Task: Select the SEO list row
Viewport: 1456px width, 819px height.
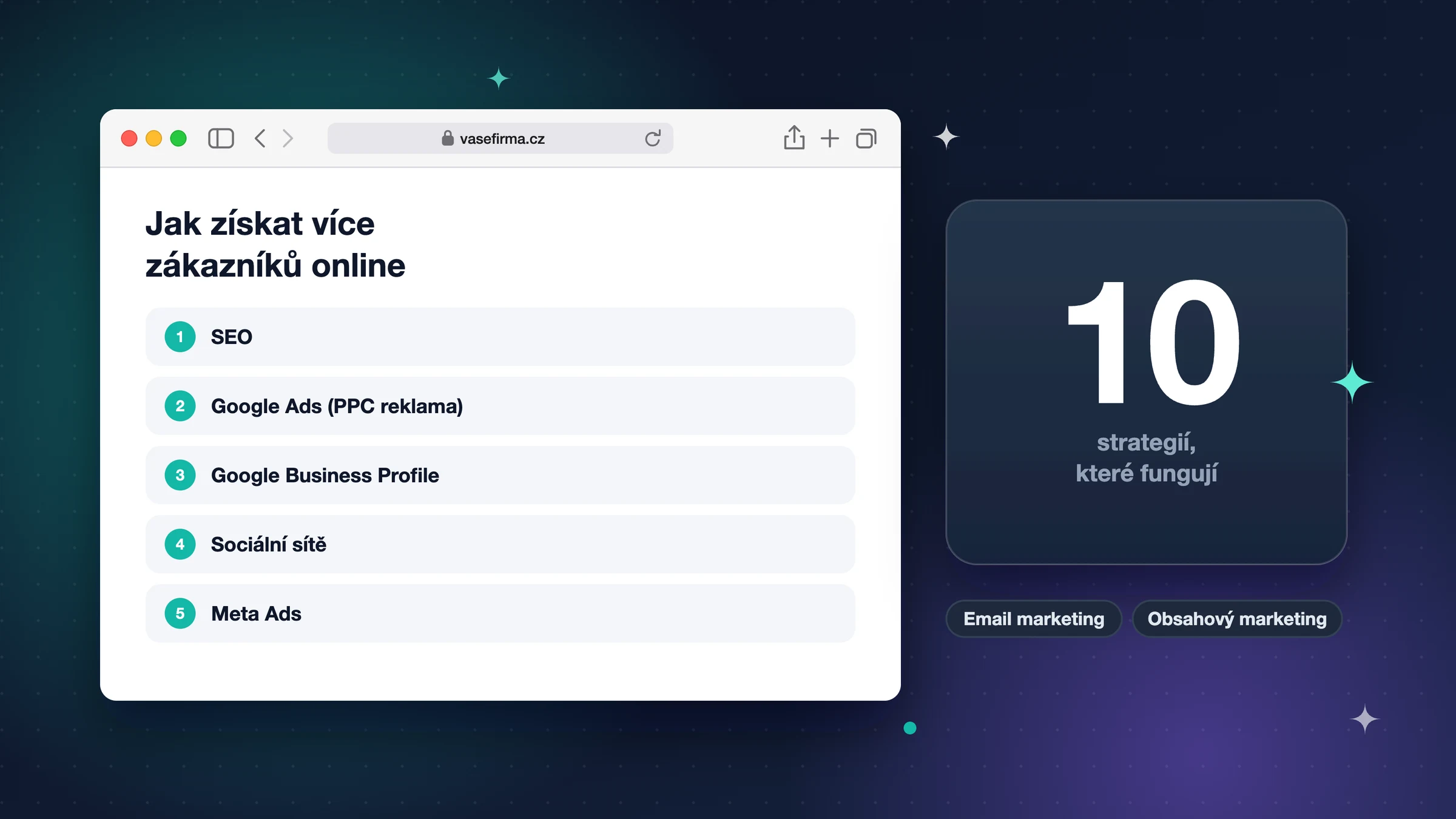Action: pyautogui.click(x=500, y=337)
